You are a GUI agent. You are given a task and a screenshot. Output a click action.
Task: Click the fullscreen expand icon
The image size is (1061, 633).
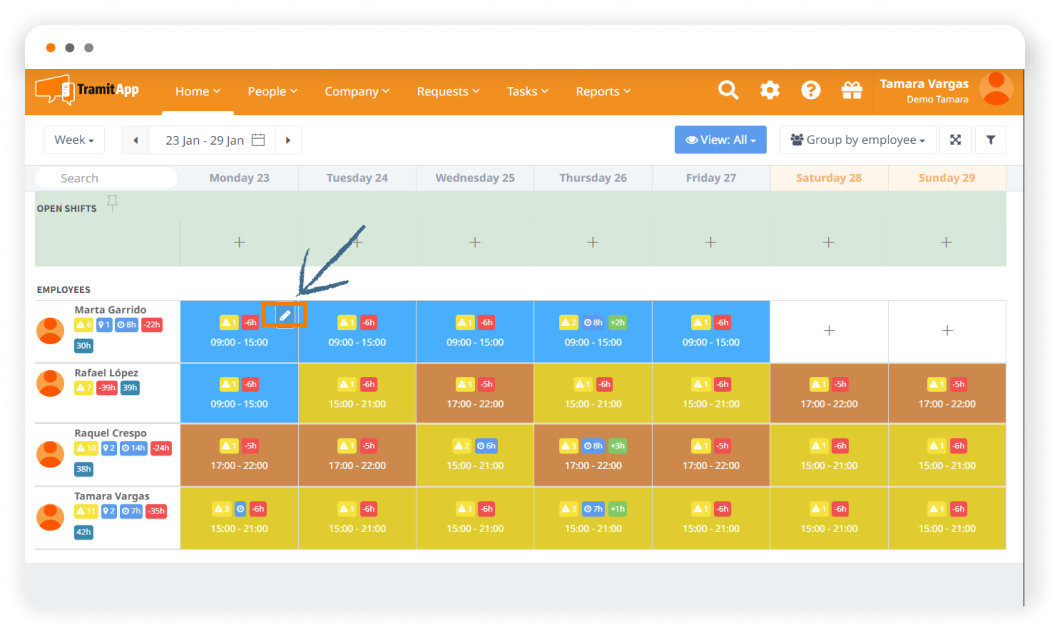955,140
